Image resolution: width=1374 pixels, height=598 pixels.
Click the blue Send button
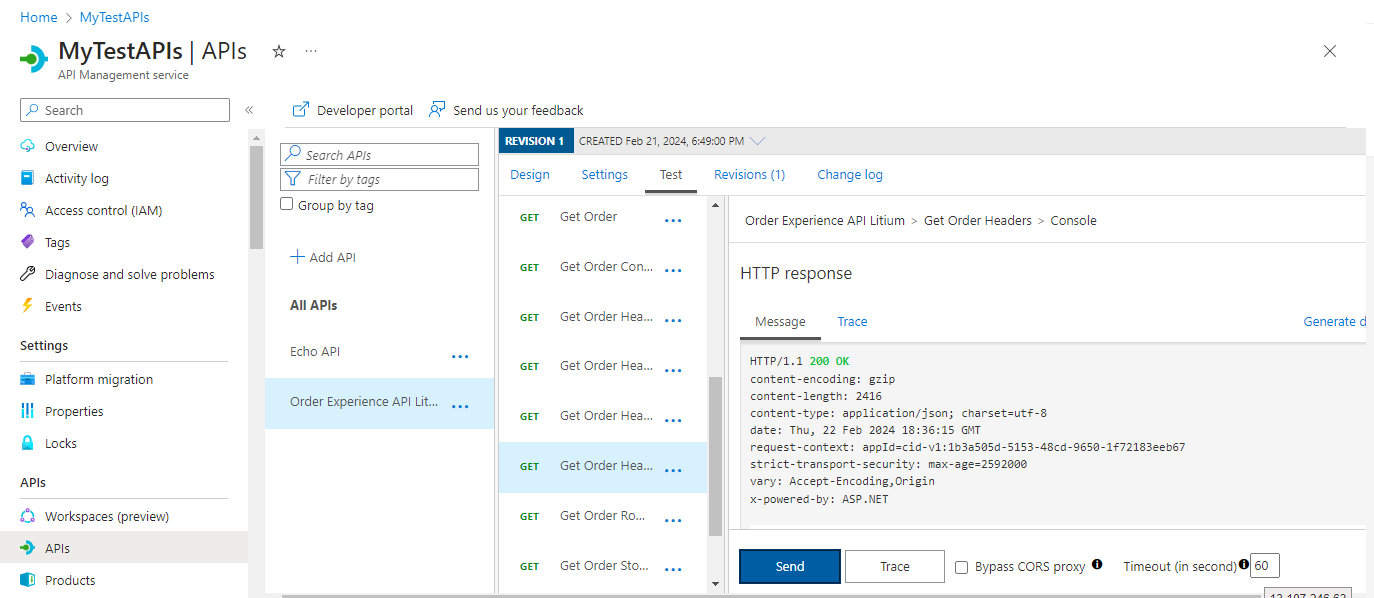[x=790, y=566]
